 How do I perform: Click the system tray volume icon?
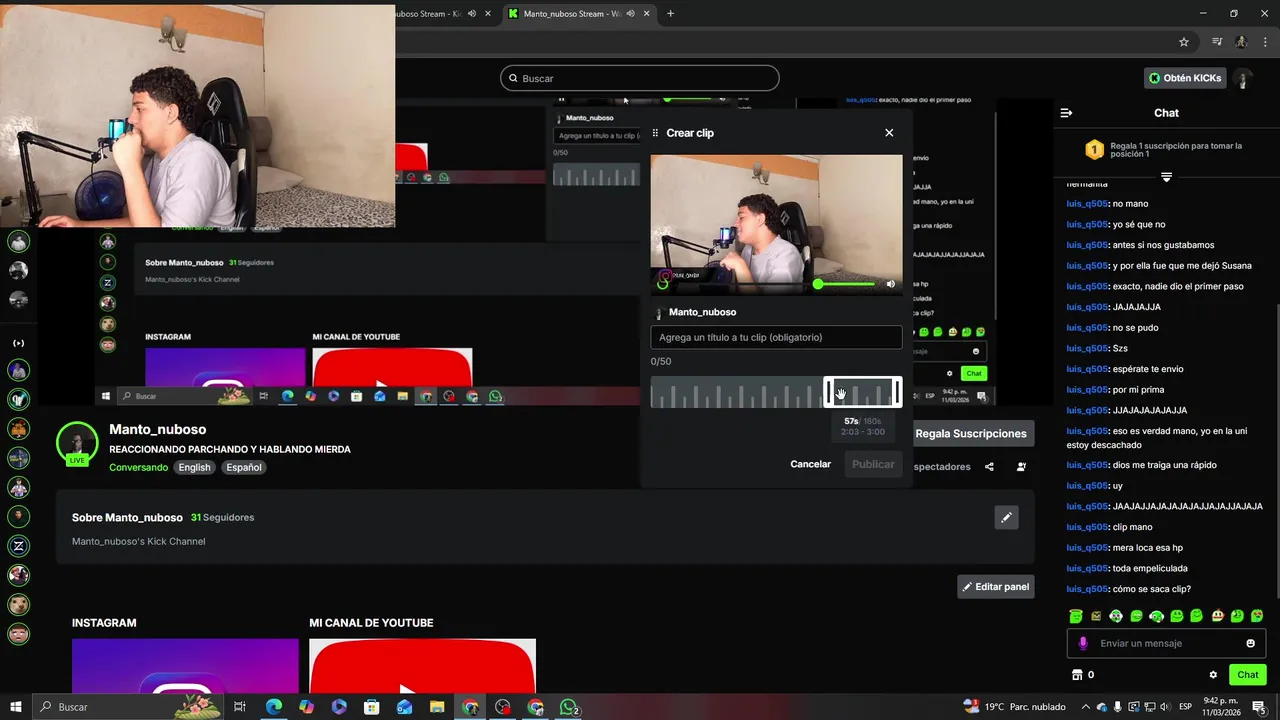(x=1166, y=707)
